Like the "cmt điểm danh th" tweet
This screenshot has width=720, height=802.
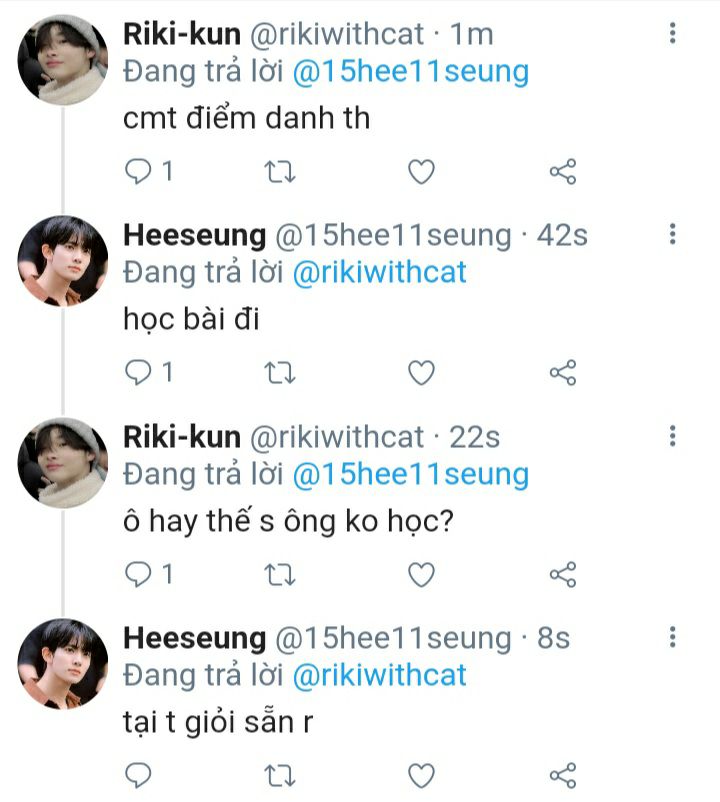point(422,172)
